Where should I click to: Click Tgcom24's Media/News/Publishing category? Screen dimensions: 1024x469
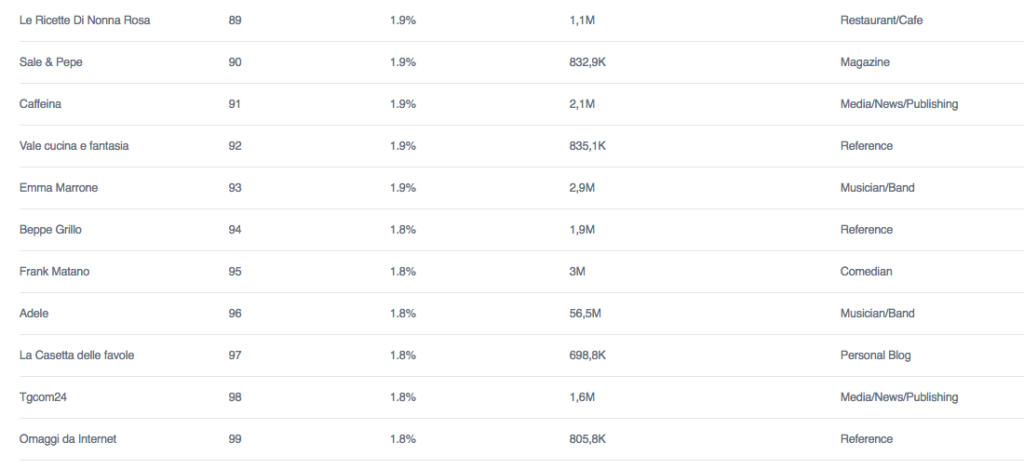pyautogui.click(x=899, y=396)
